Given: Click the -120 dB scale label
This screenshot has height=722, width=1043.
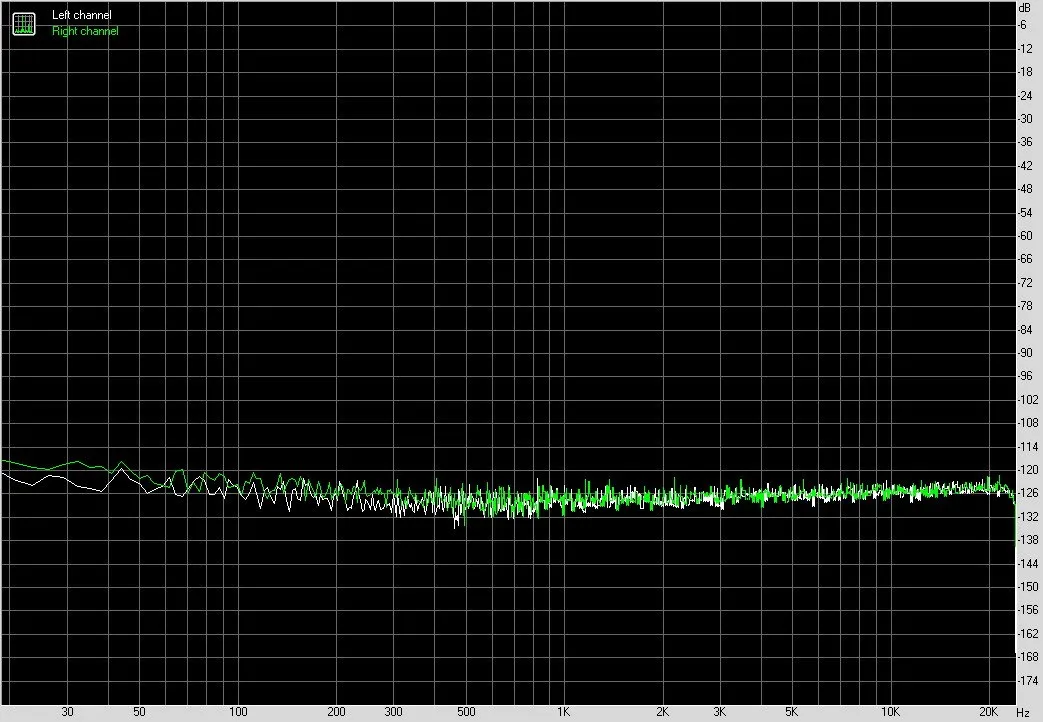Looking at the screenshot, I should 1028,470.
